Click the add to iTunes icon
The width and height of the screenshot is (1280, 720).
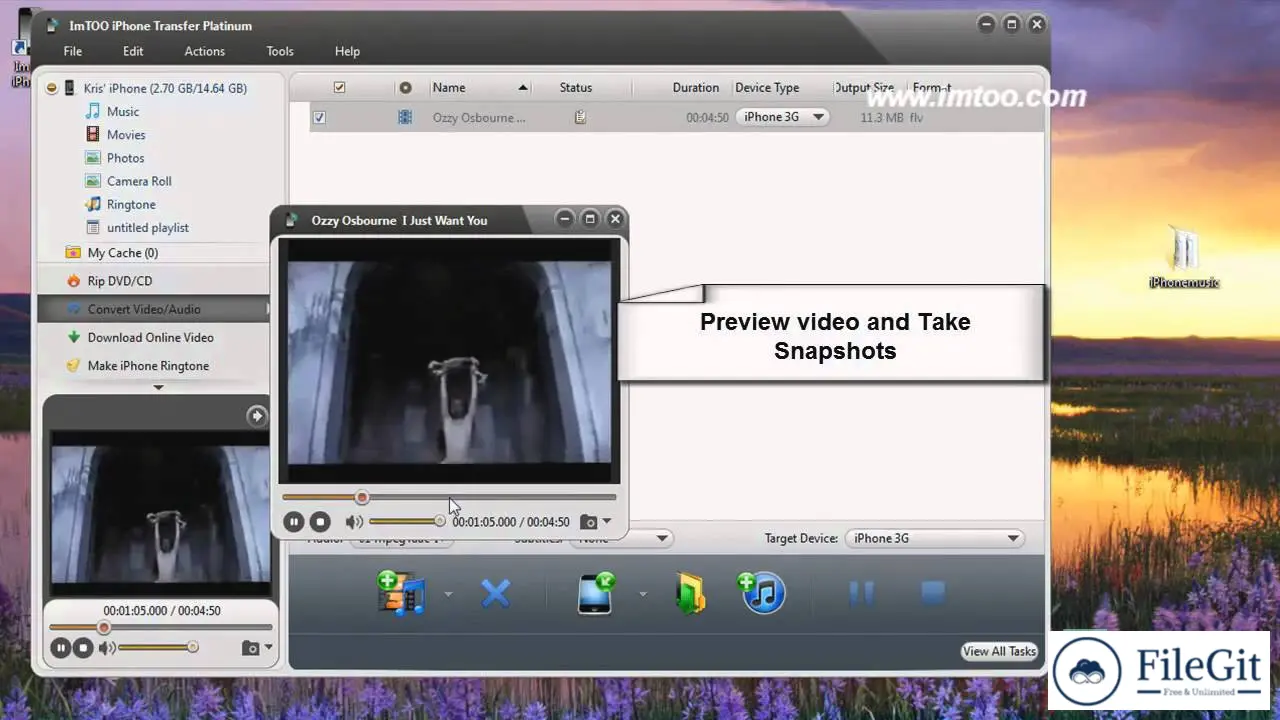tap(762, 593)
